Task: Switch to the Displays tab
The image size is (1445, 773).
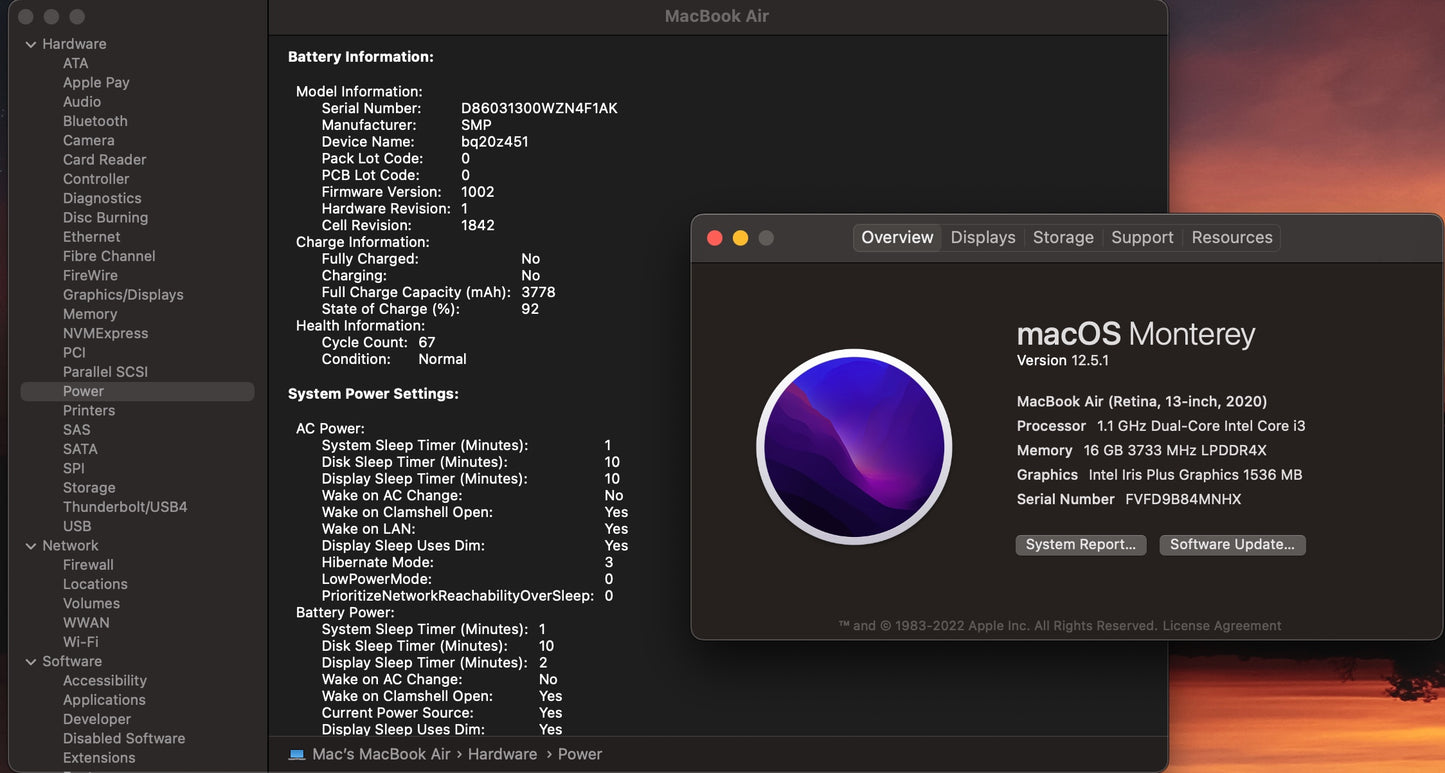Action: pos(982,237)
